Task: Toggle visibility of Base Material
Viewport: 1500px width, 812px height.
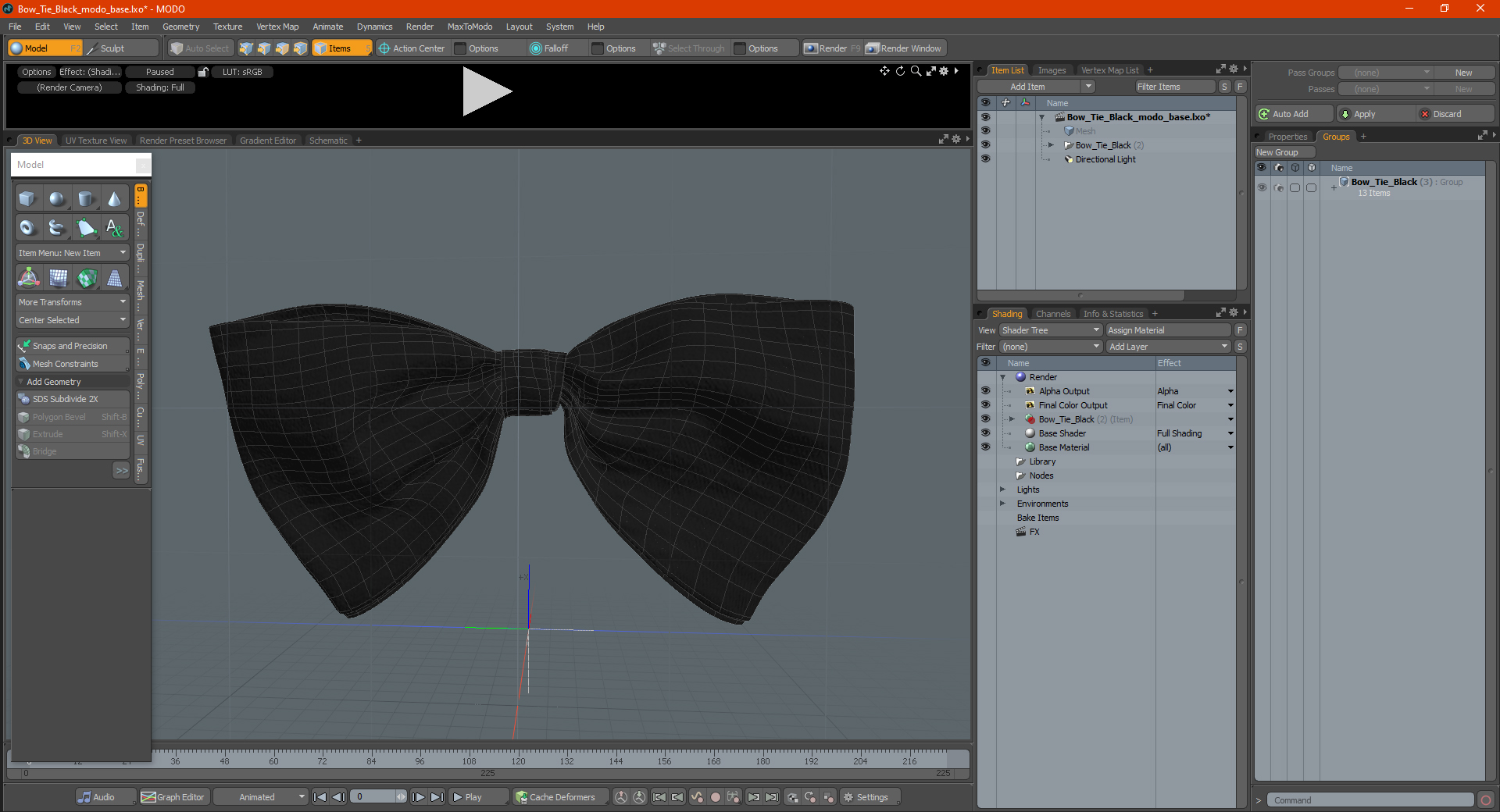Action: click(985, 447)
